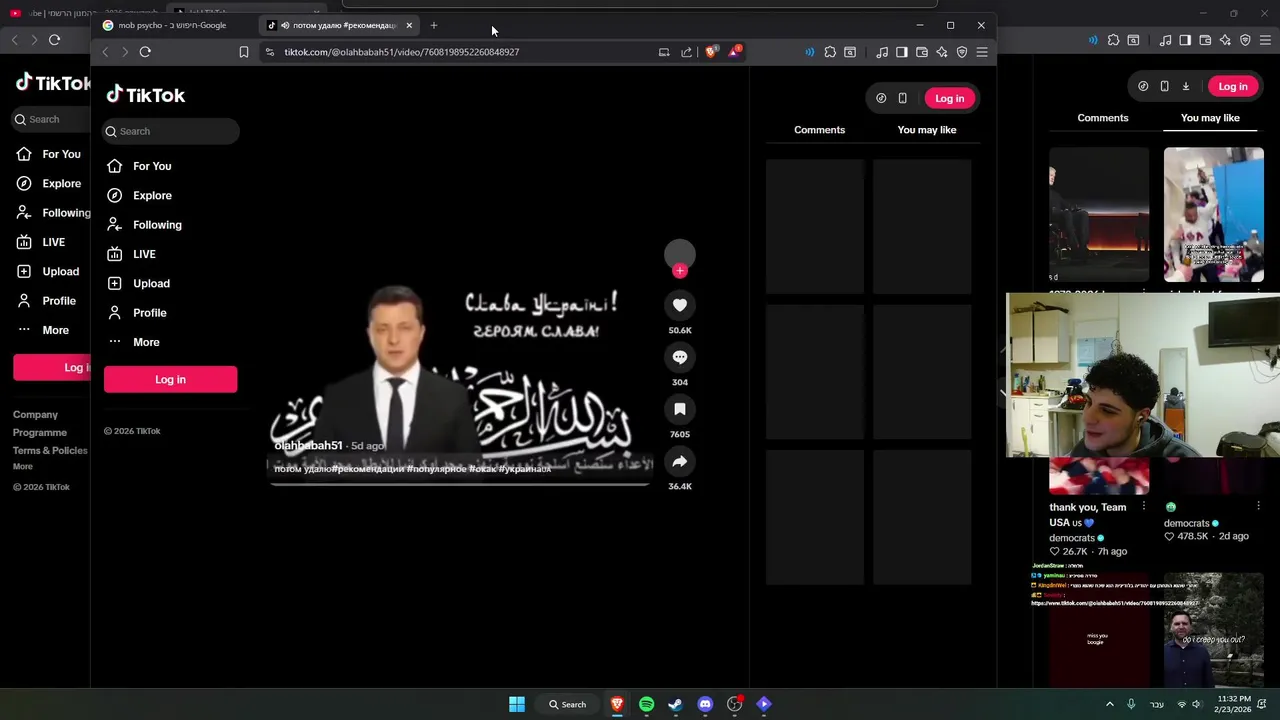Open Following in front window sidebar
Screen dimensions: 1280x720
tap(157, 225)
